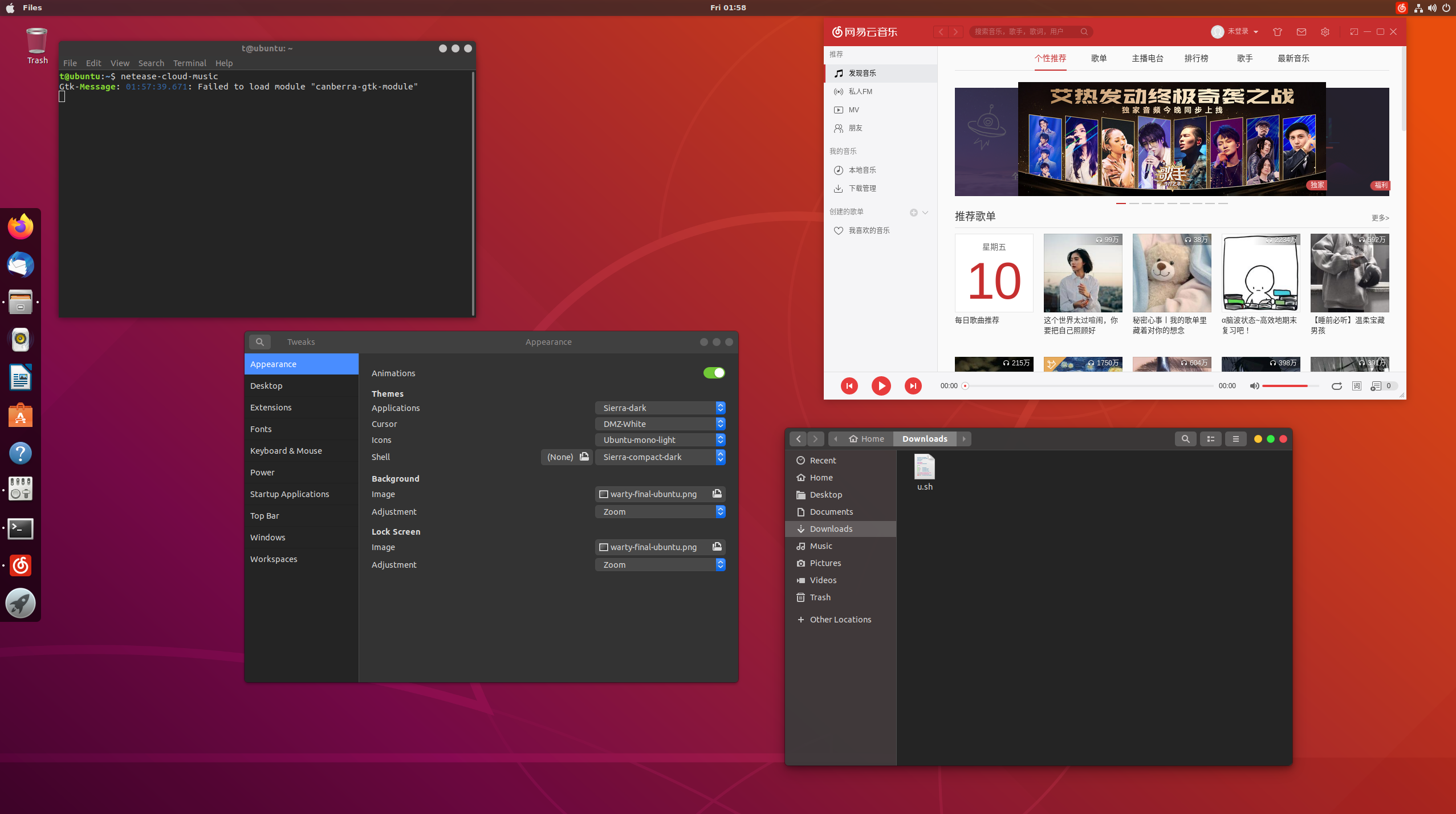This screenshot has width=1456, height=814.
Task: Click the search icon in Files toolbar
Action: tap(1185, 439)
